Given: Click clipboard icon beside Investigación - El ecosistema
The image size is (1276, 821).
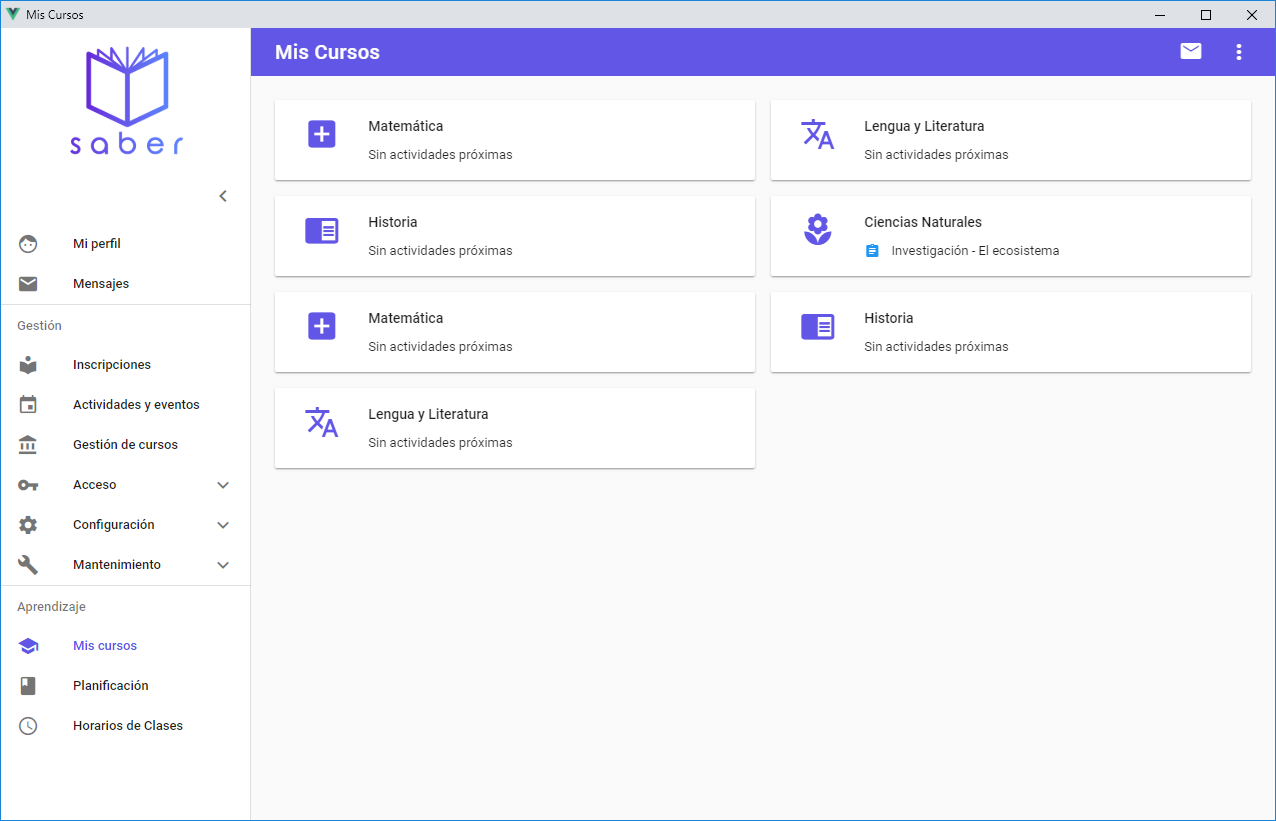Looking at the screenshot, I should pos(872,251).
